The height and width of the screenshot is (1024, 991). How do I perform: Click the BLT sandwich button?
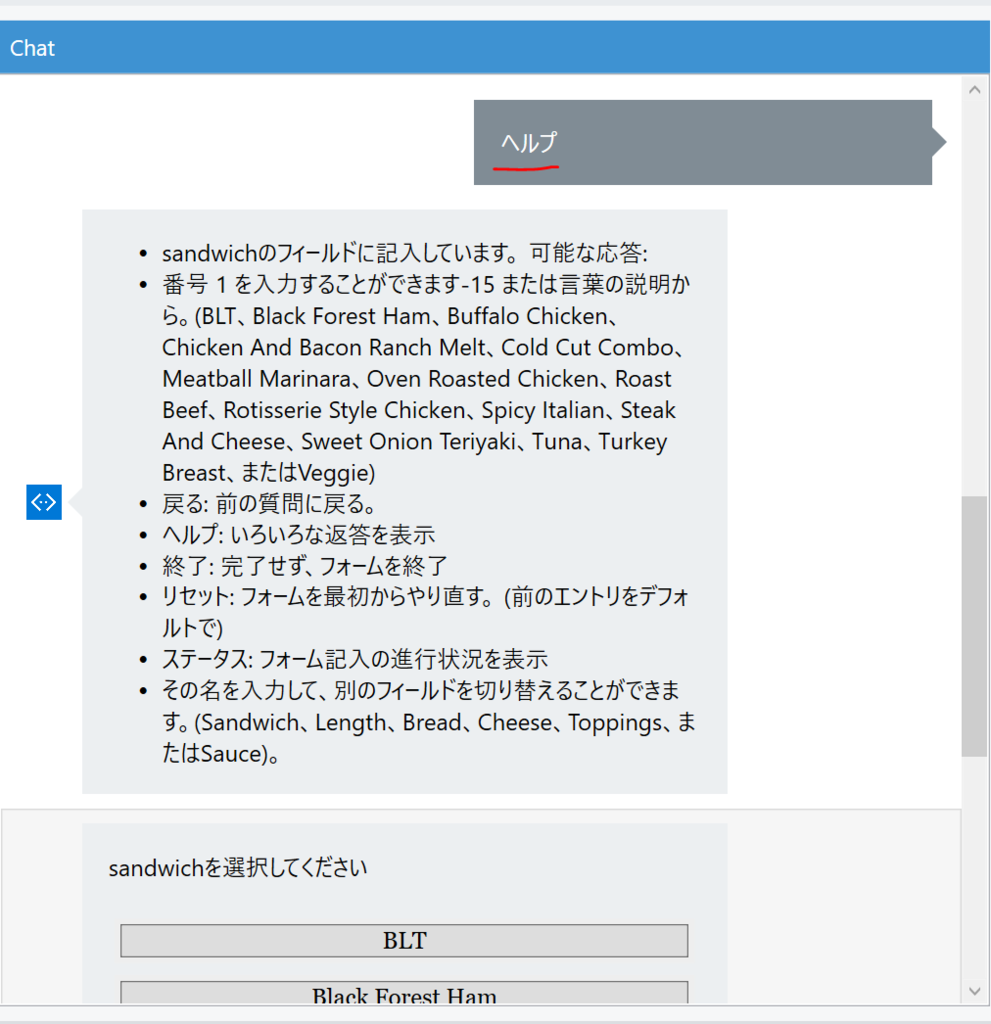[404, 940]
